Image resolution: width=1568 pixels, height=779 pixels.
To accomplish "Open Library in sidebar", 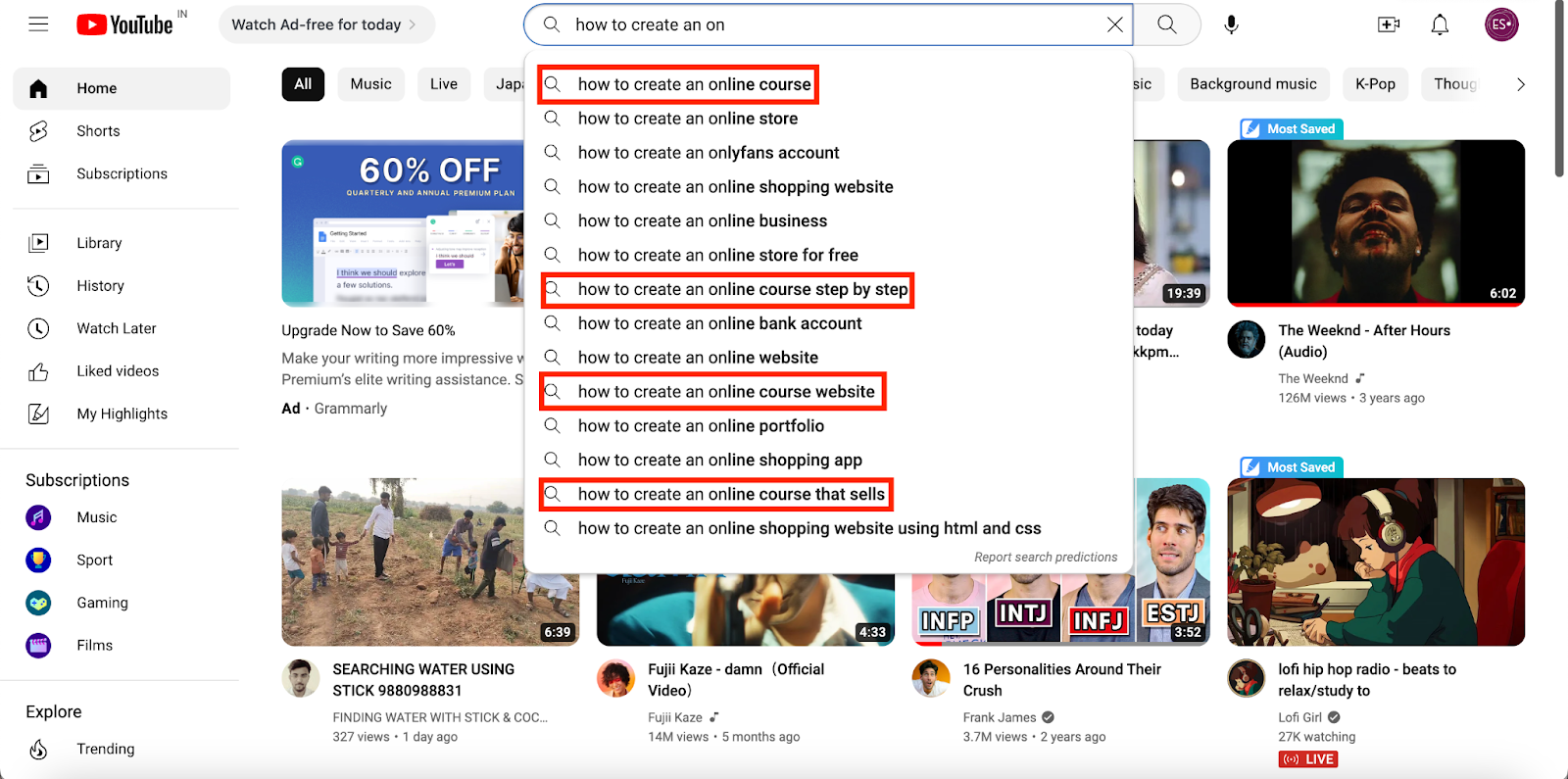I will tap(122, 243).
